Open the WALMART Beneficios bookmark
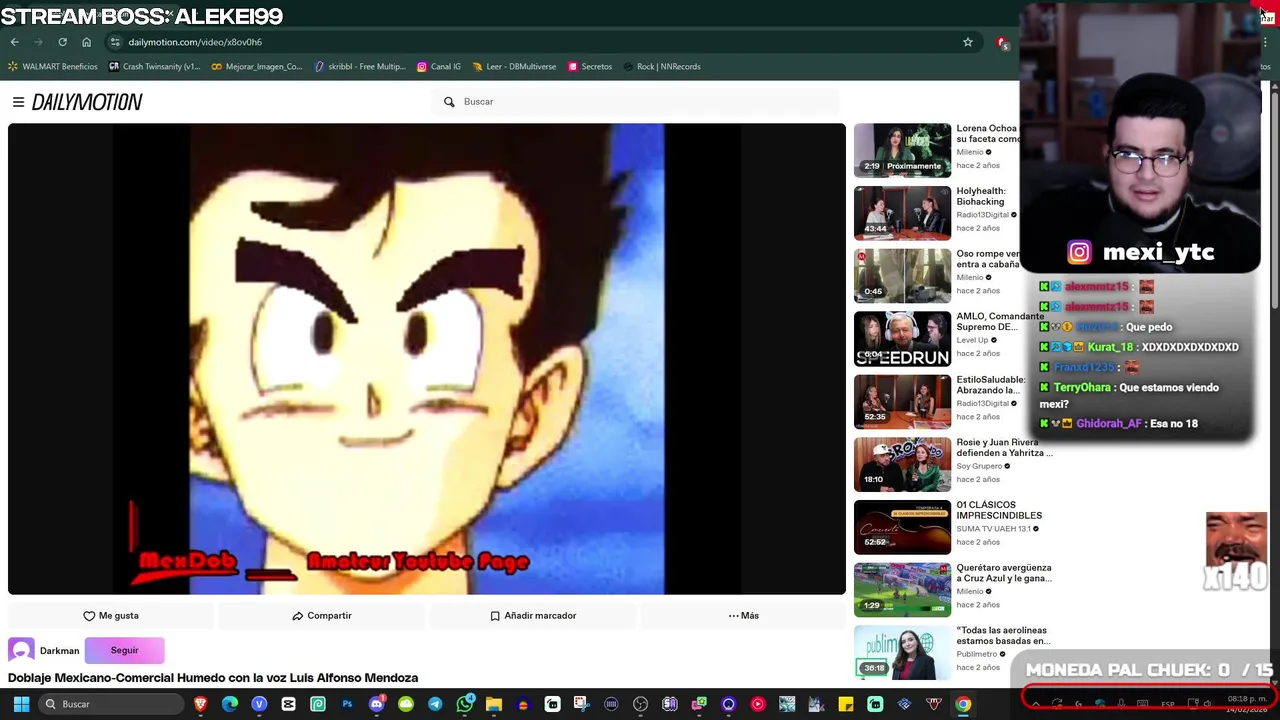1280x720 pixels. (x=52, y=67)
